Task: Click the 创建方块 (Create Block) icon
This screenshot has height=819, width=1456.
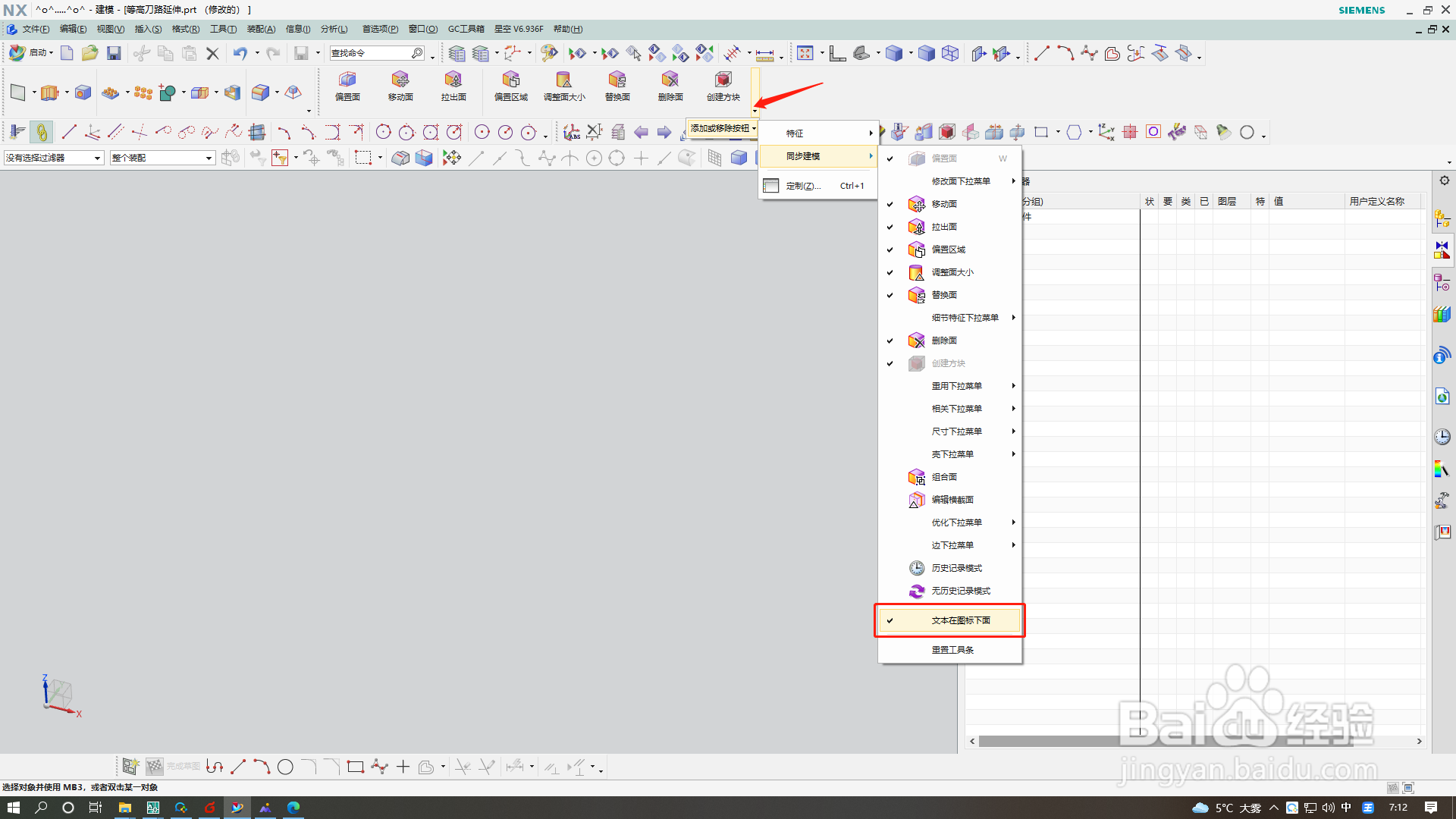Action: pos(723,80)
